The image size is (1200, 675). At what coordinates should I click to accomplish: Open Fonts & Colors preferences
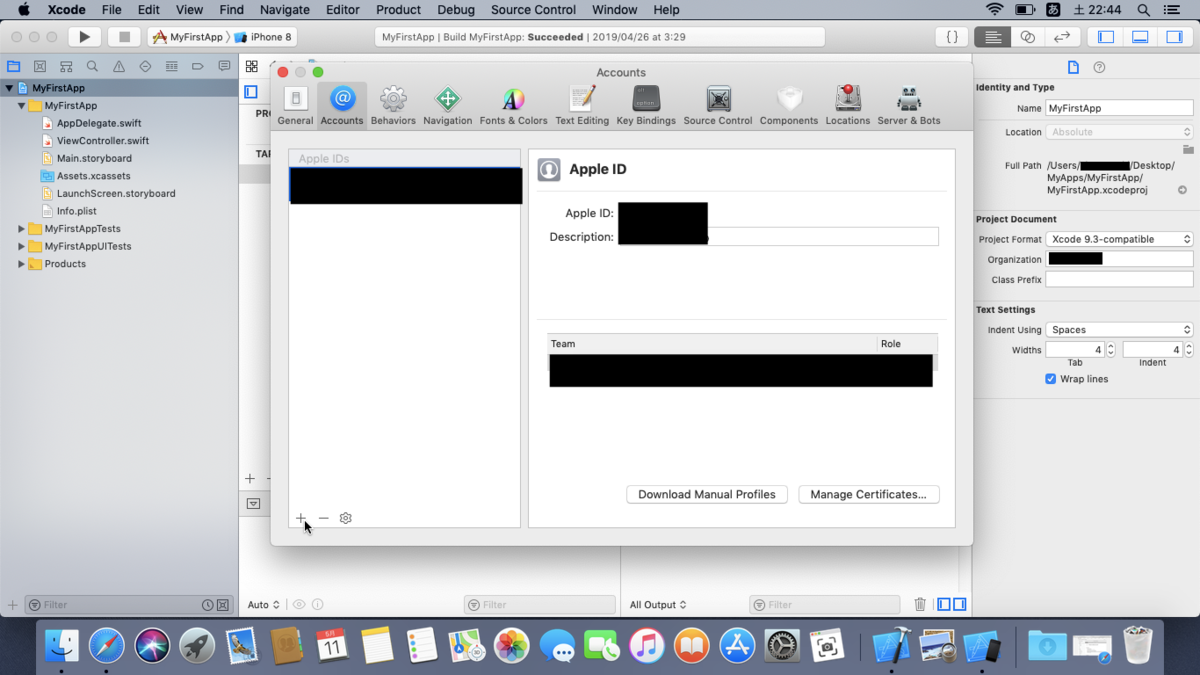(513, 105)
